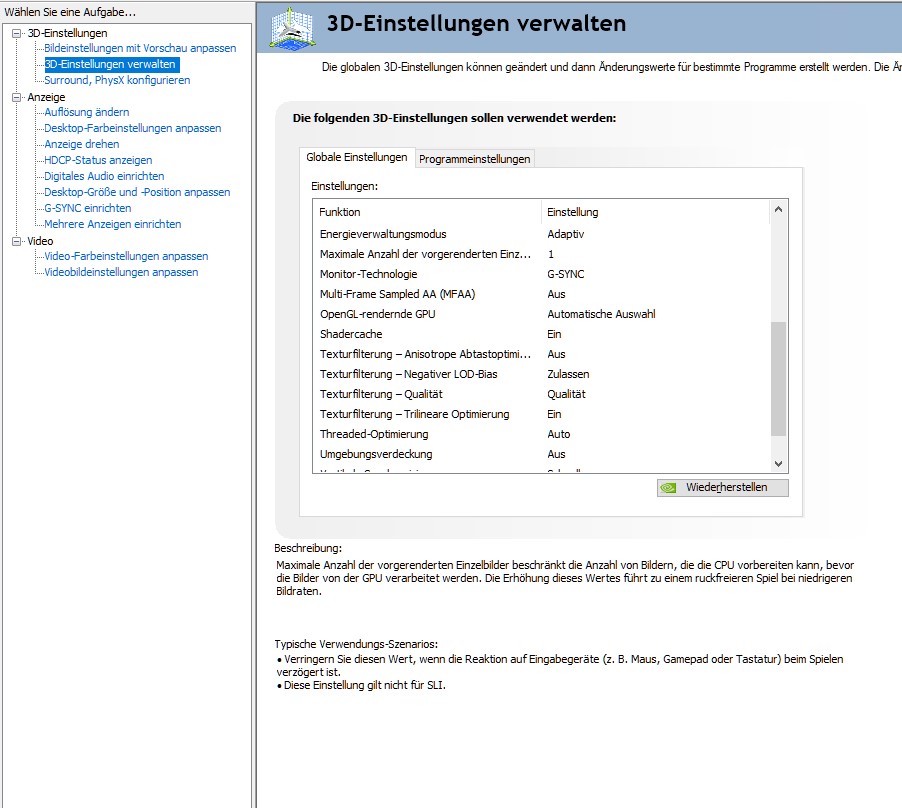This screenshot has height=808, width=902.
Task: Click the Funktion column header
Action: pos(427,212)
